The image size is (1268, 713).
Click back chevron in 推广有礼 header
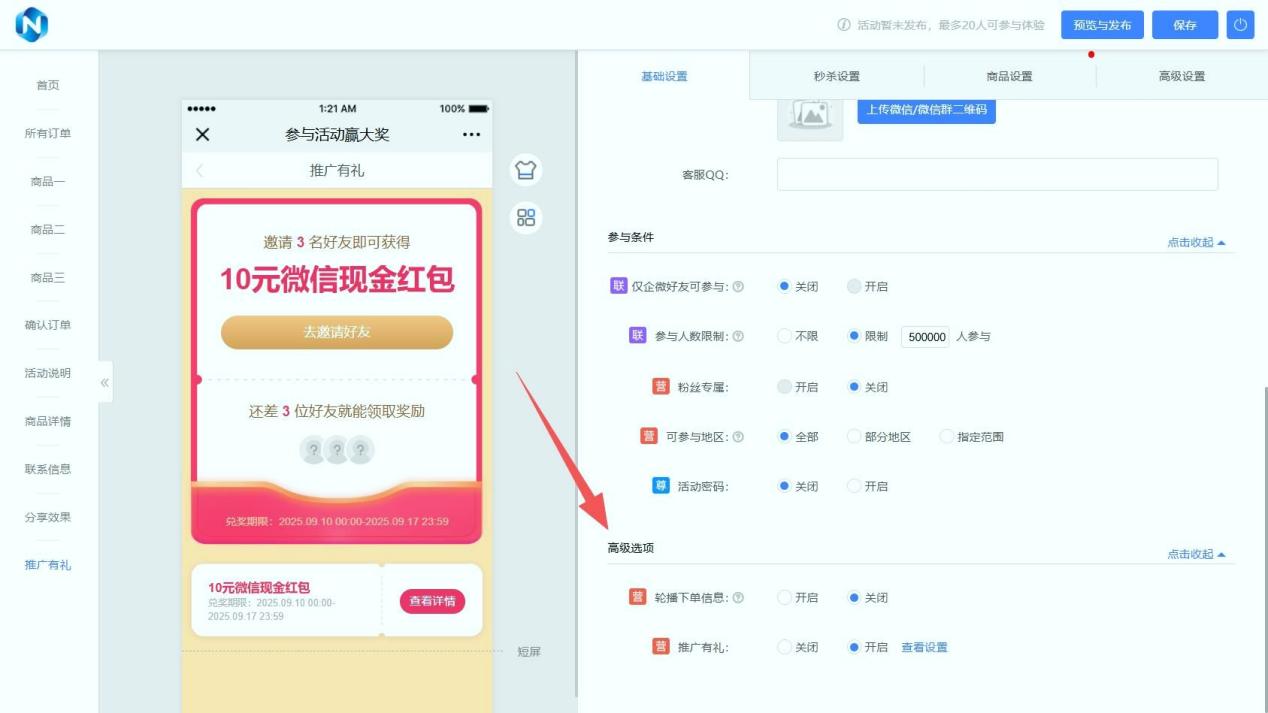(x=200, y=171)
